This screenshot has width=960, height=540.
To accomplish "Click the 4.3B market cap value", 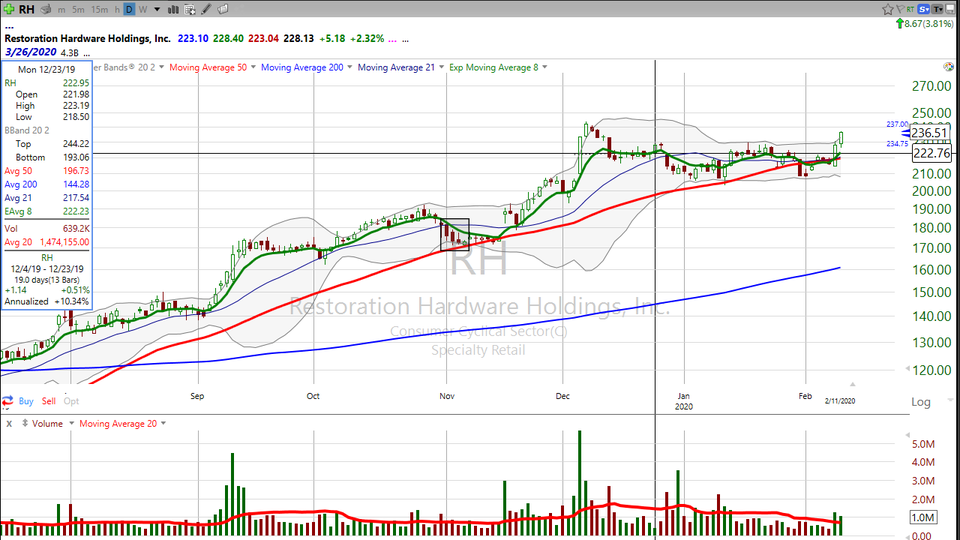I will pyautogui.click(x=69, y=53).
